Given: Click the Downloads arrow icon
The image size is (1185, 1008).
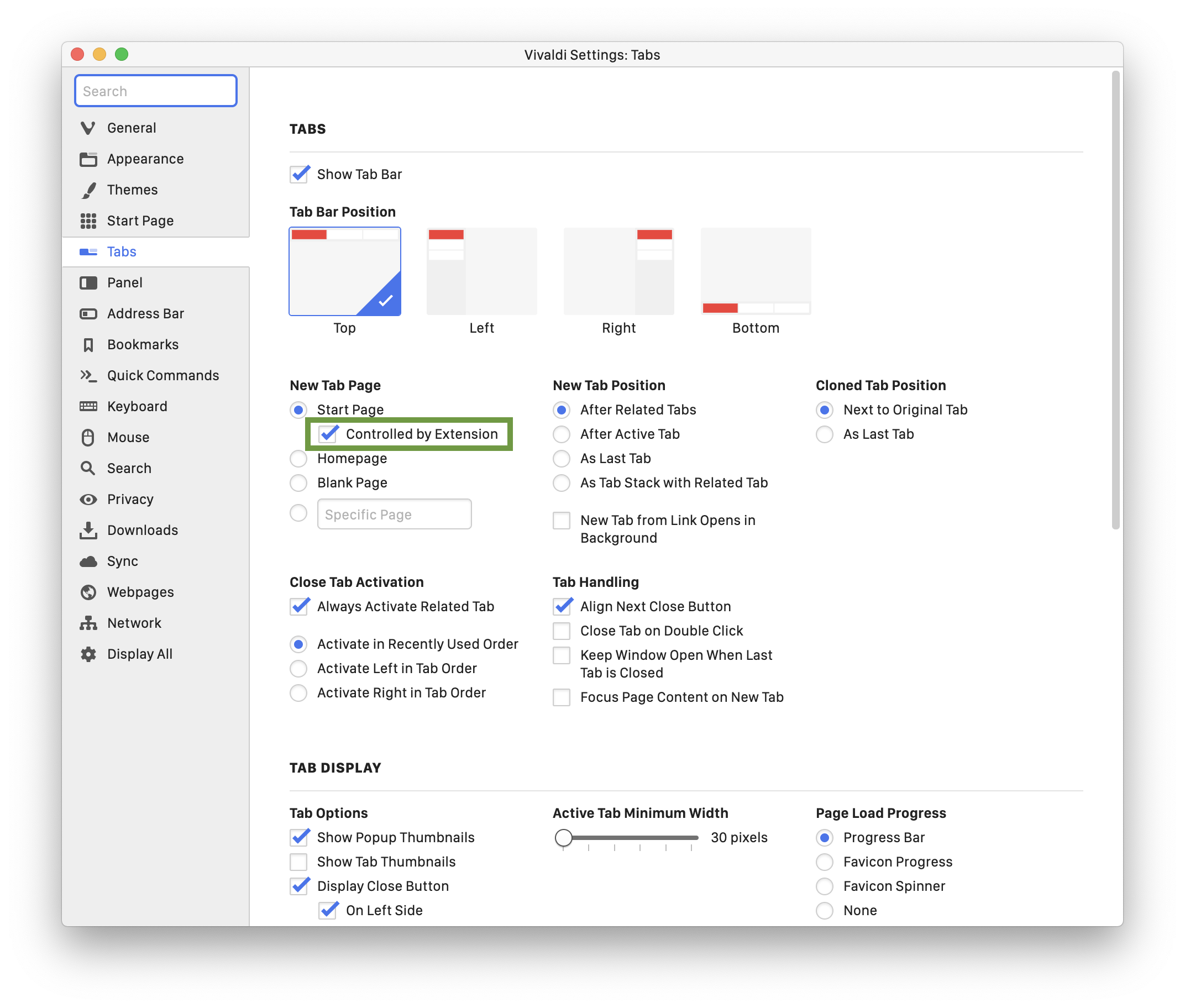Looking at the screenshot, I should (x=88, y=531).
